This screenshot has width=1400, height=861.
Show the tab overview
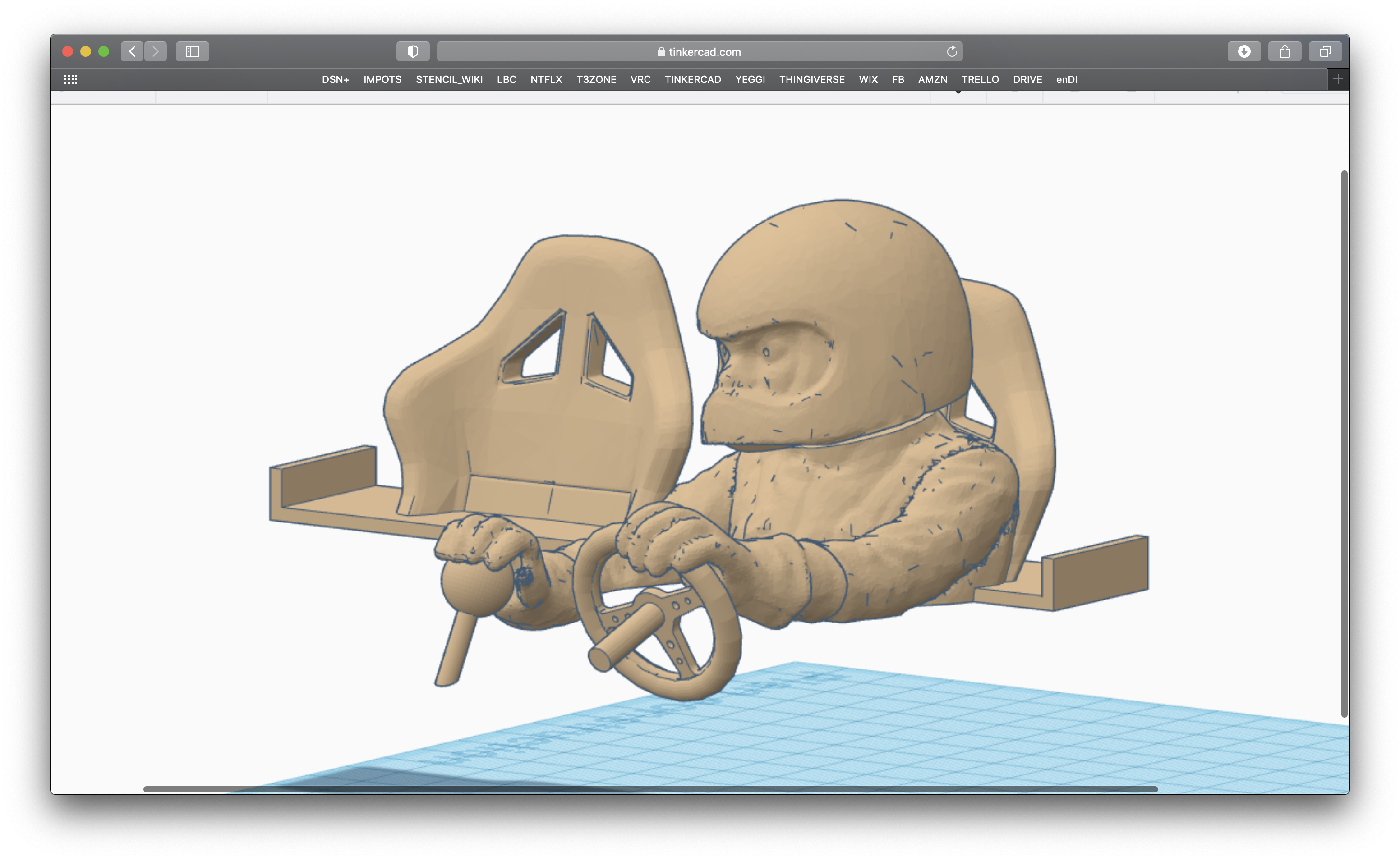[x=1326, y=51]
